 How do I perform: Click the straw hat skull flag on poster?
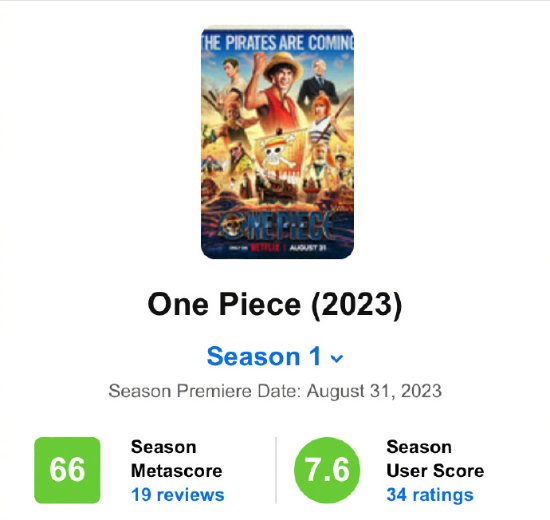pyautogui.click(x=280, y=151)
